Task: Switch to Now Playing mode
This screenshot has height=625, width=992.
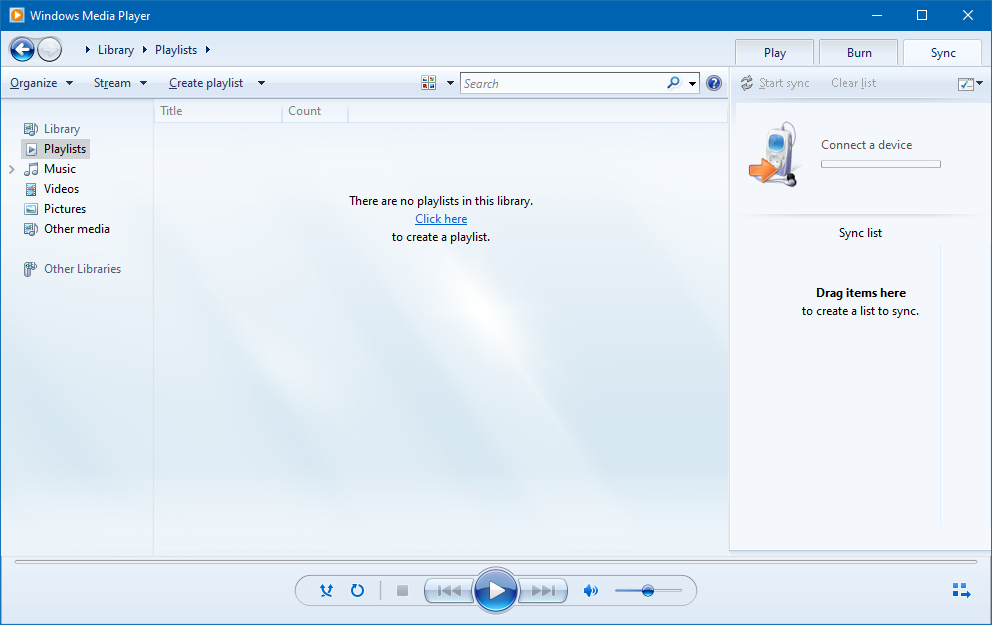Action: 962,590
